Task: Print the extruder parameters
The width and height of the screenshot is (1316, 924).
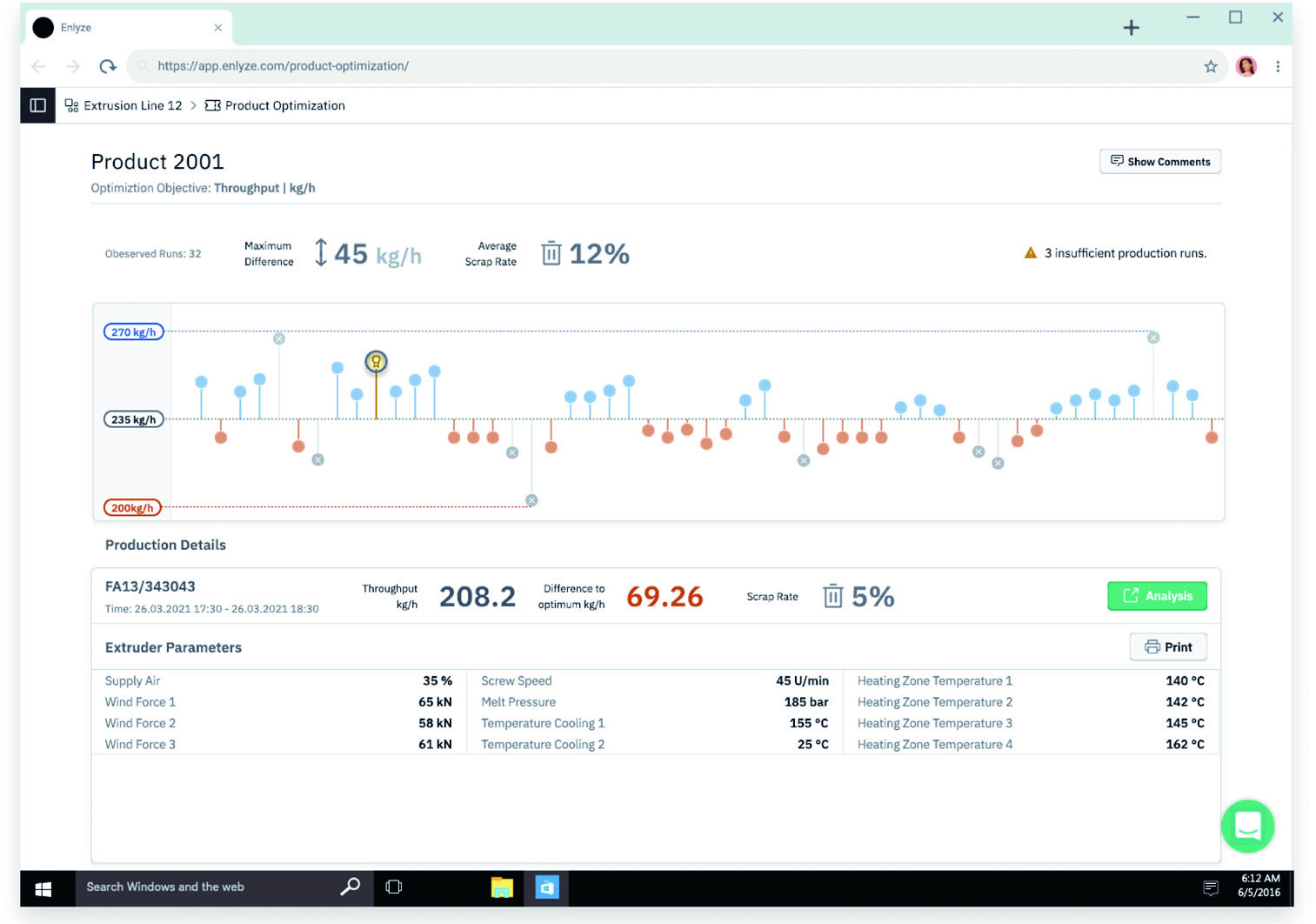Action: [x=1167, y=647]
